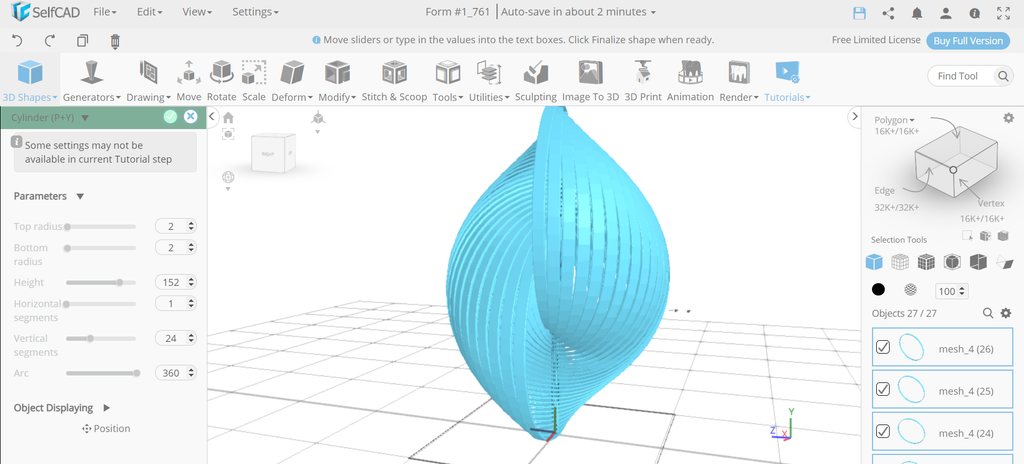Click the Position button
Image resolution: width=1024 pixels, height=464 pixels.
tap(106, 429)
